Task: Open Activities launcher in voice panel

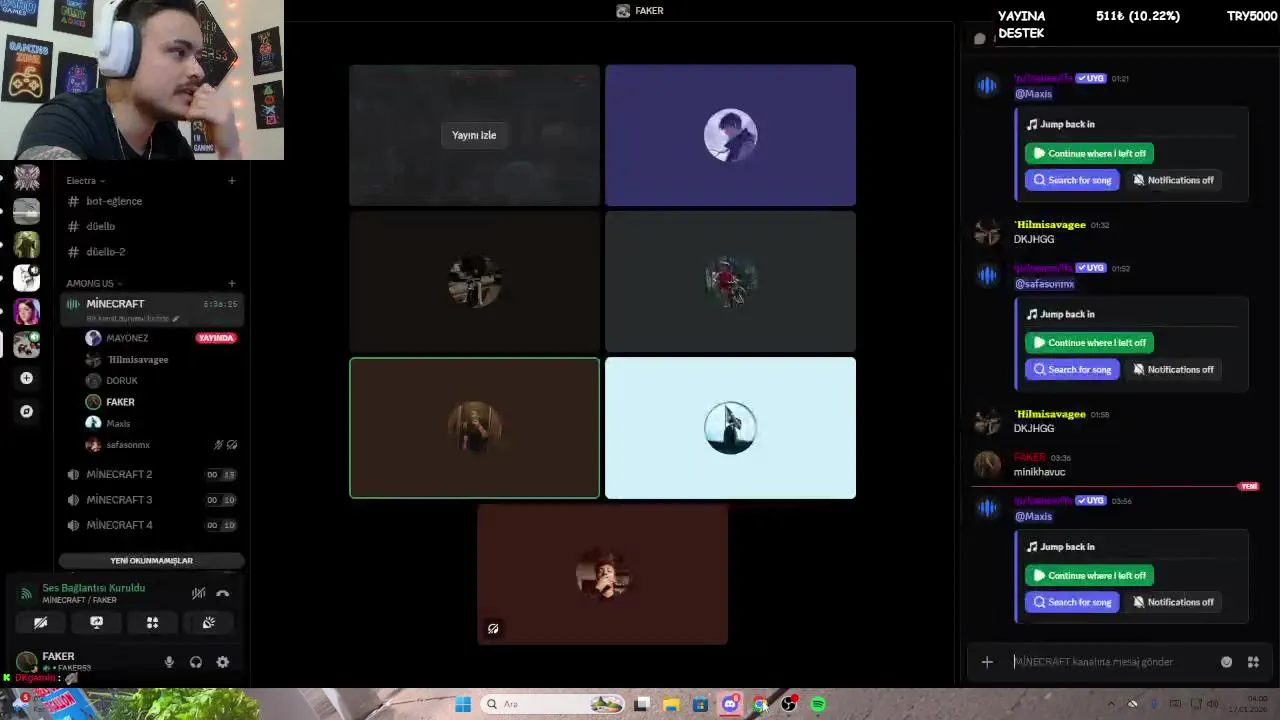Action: point(153,622)
